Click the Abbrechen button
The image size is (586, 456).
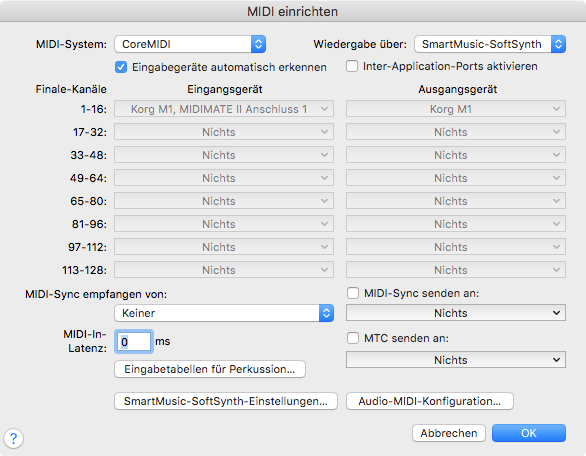point(449,433)
